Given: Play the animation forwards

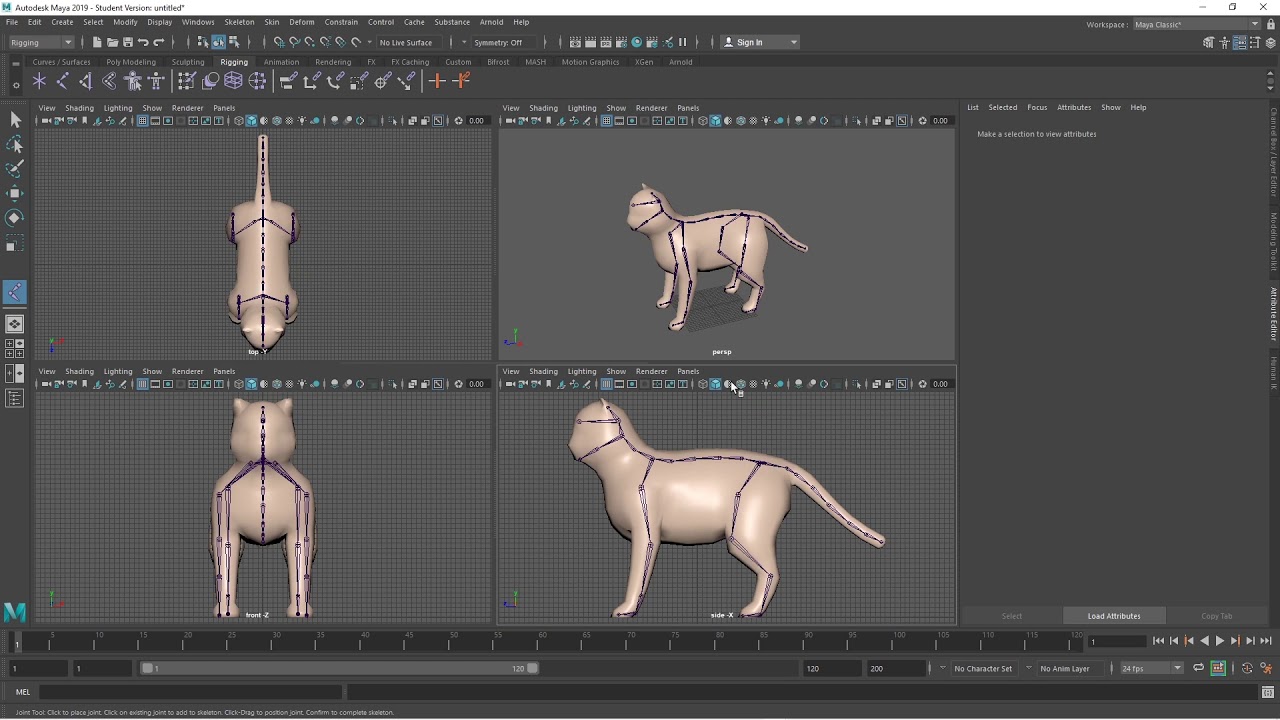Looking at the screenshot, I should (x=1219, y=641).
